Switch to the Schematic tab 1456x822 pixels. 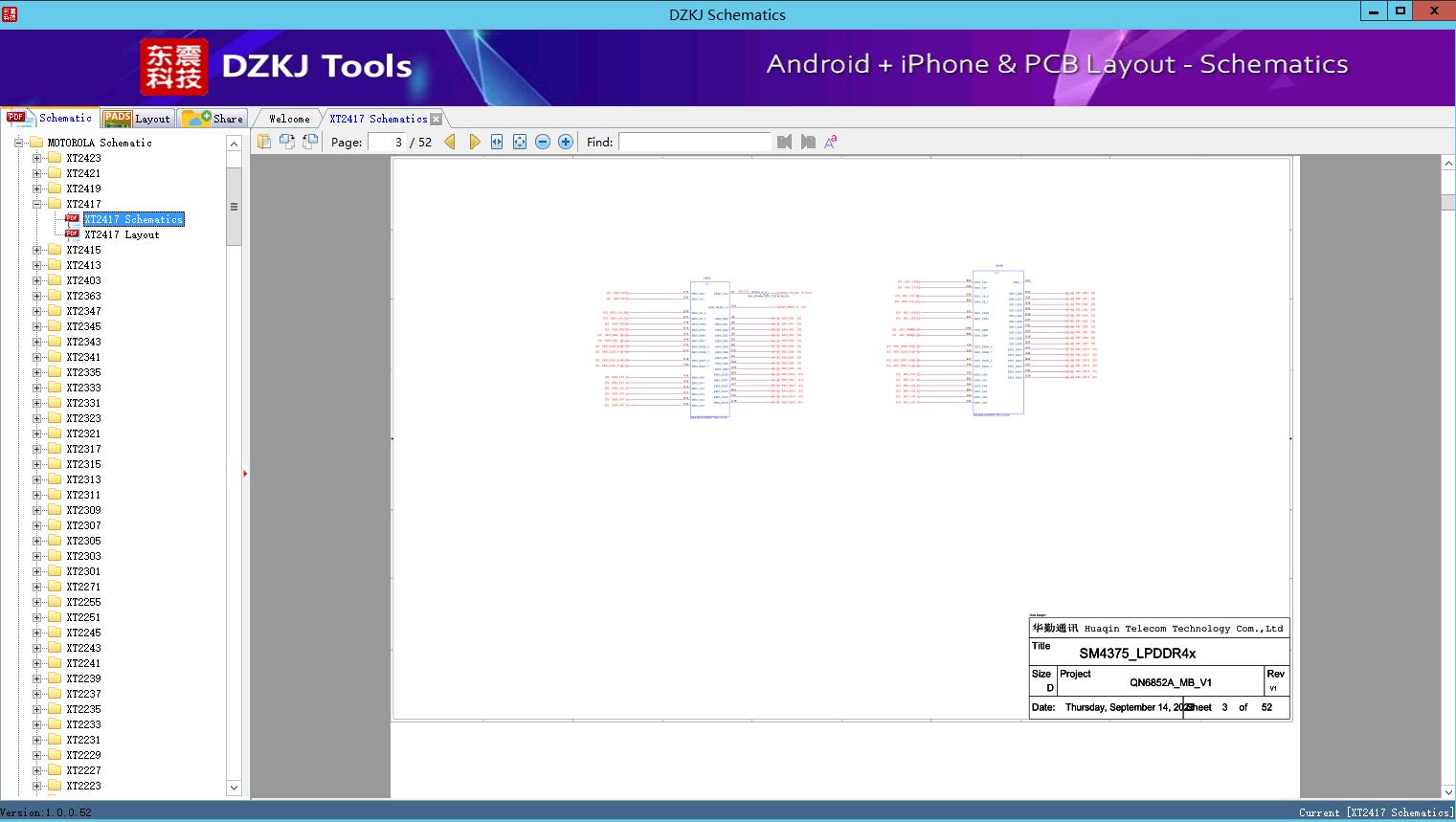click(x=50, y=118)
